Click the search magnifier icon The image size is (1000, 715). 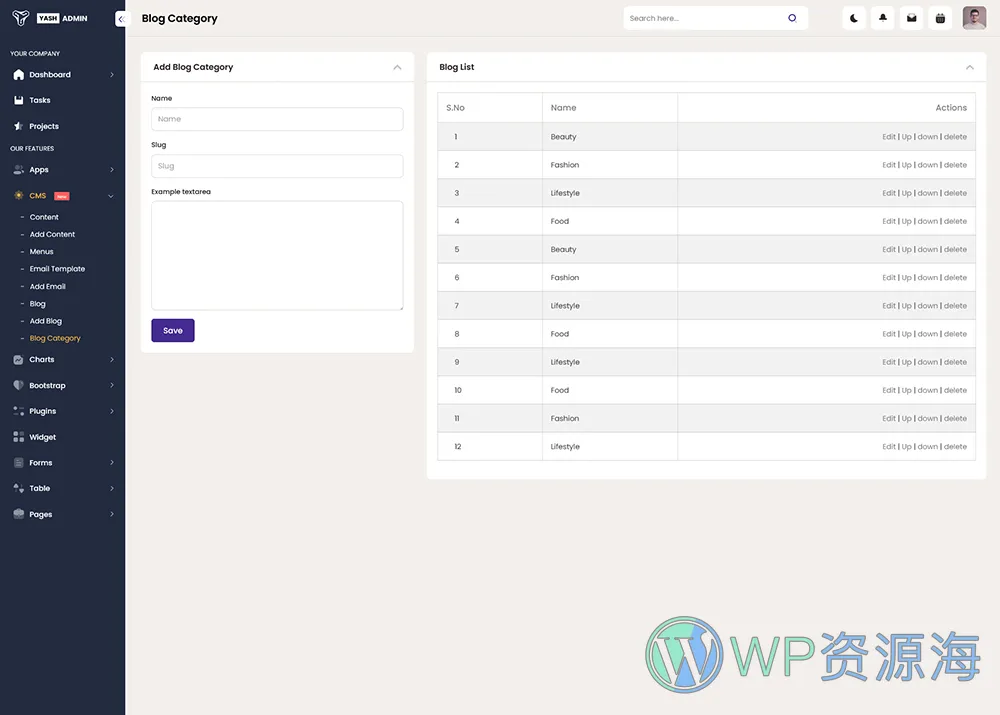pos(792,18)
